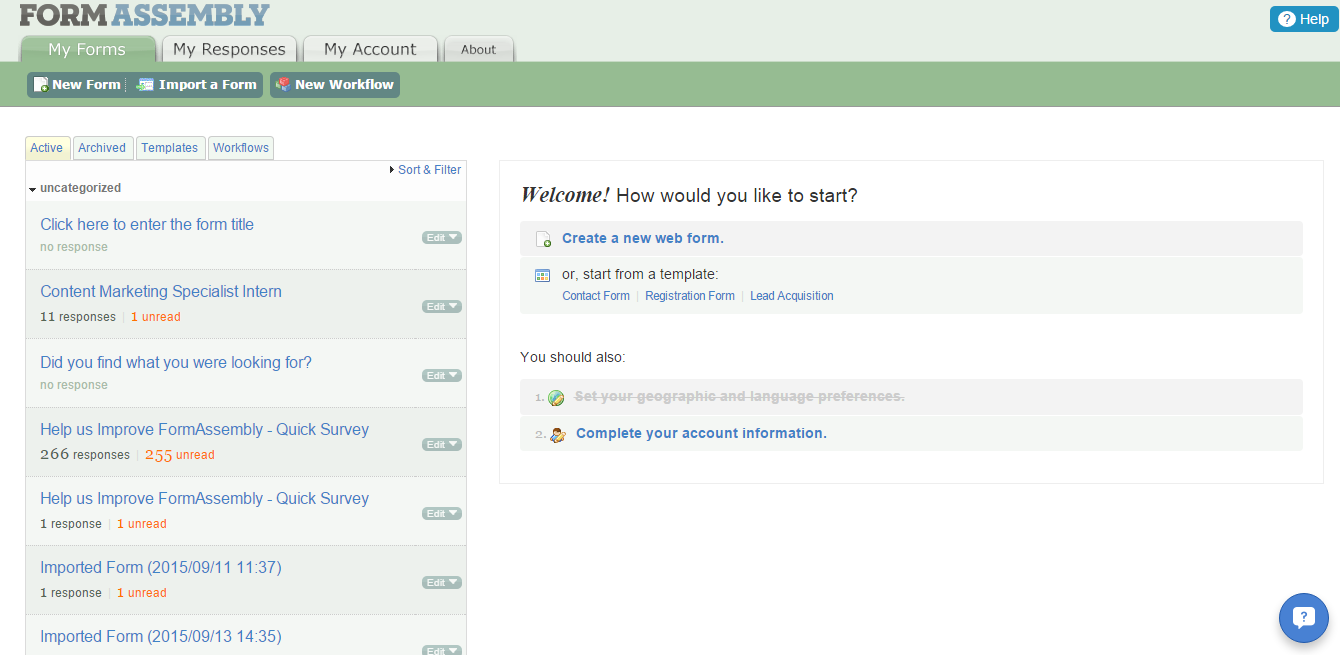Open 'Click here to enter the form title'

pyautogui.click(x=147, y=224)
